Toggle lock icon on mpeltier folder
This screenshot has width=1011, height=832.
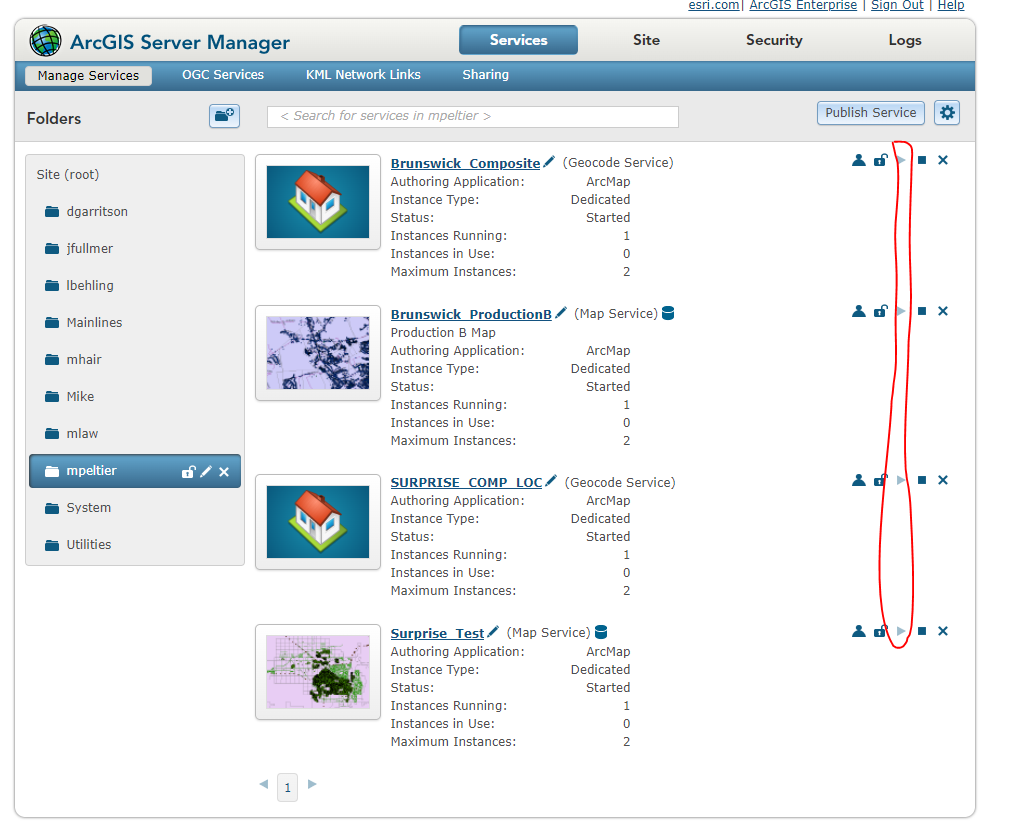point(188,471)
